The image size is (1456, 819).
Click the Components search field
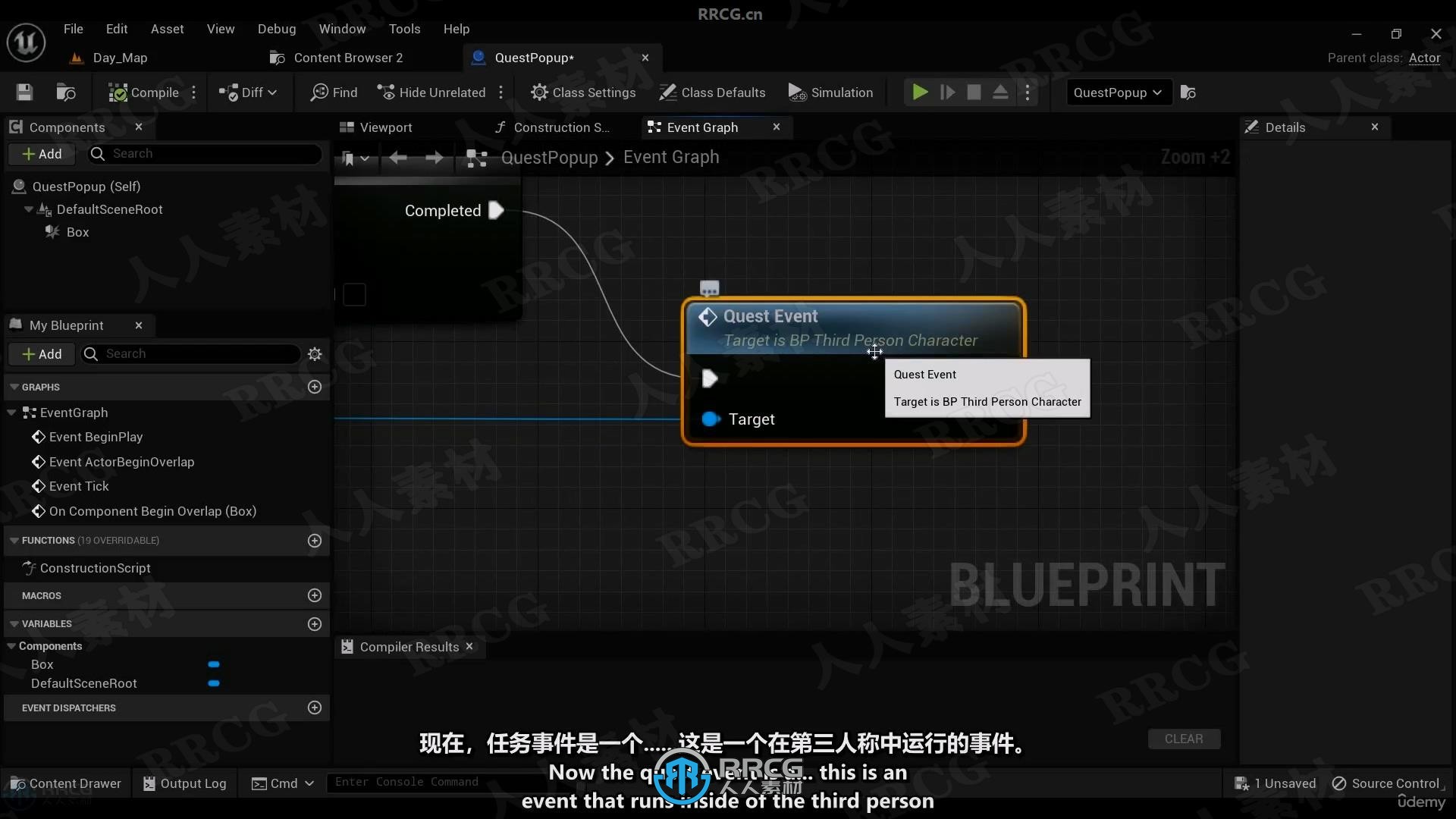[x=206, y=154]
